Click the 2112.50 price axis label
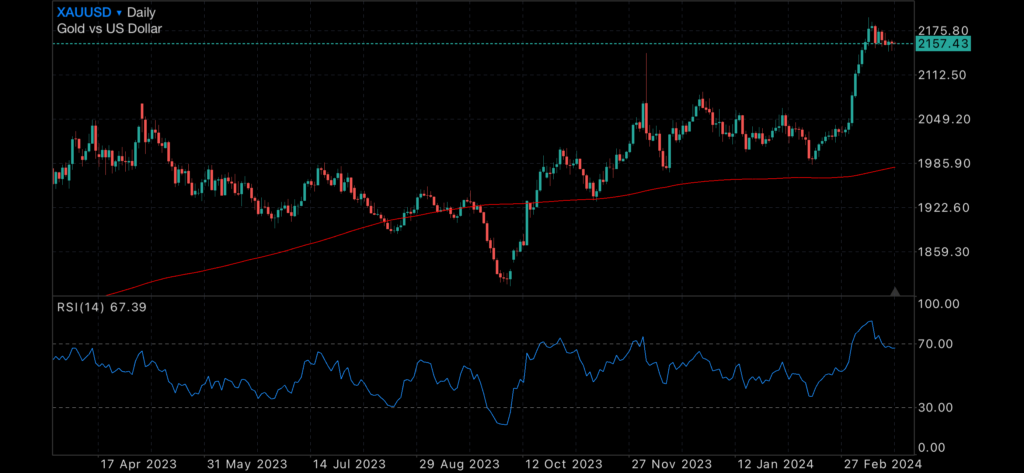The image size is (1024, 473). click(942, 75)
